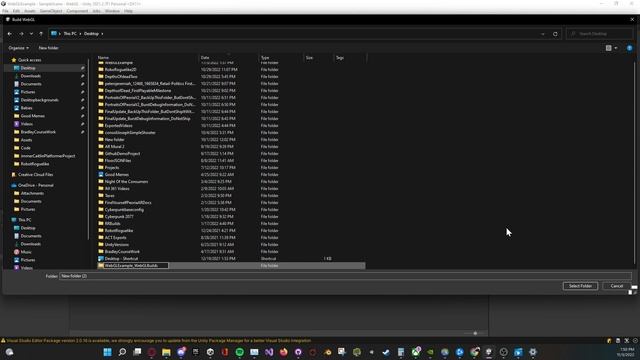Open the Unity Window menu
Viewport: 640px width, 360px height.
click(x=112, y=11)
